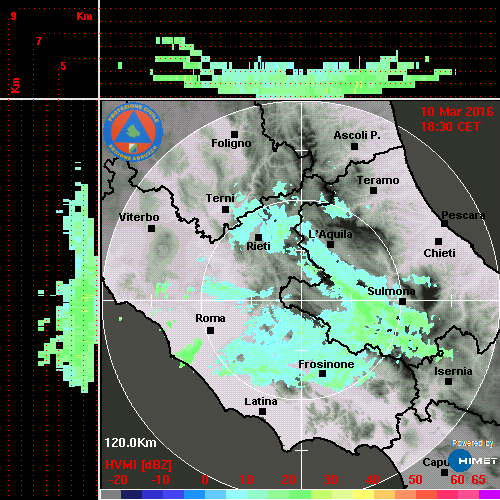This screenshot has width=500, height=500.
Task: Click the magenta swatch ending the color scale
Action: point(490,494)
